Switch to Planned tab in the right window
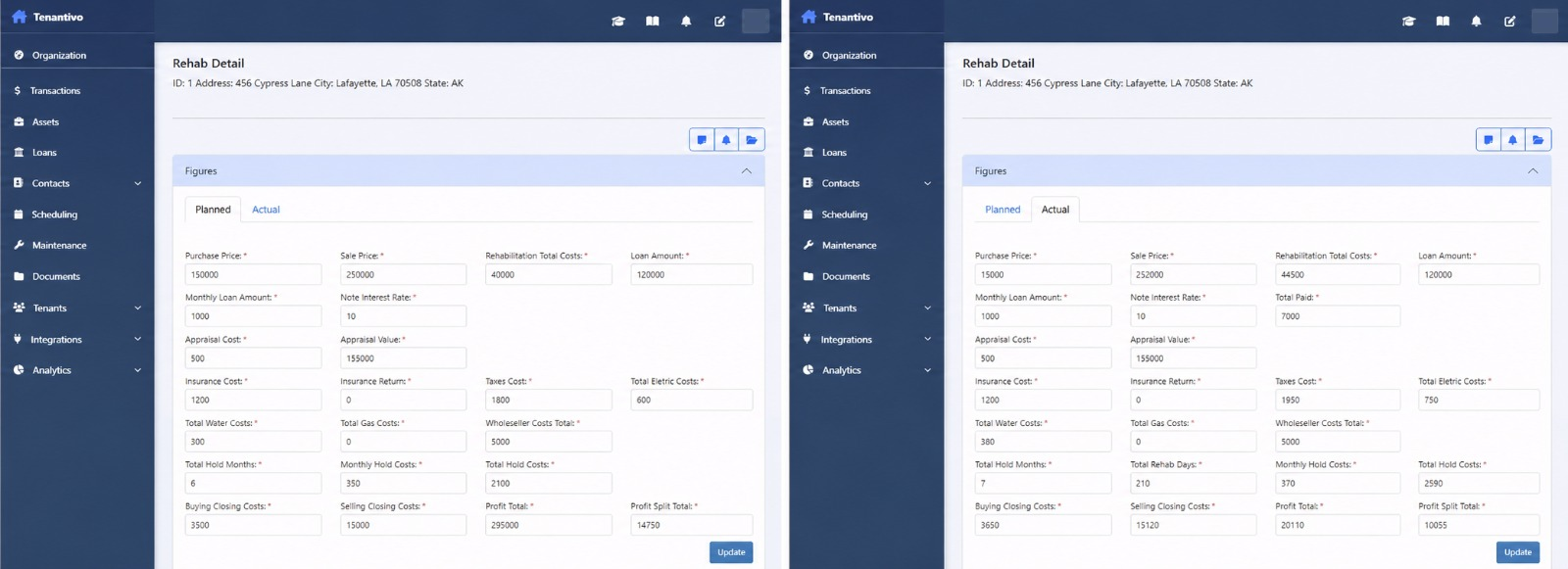This screenshot has height=569, width=1568. (x=1003, y=210)
